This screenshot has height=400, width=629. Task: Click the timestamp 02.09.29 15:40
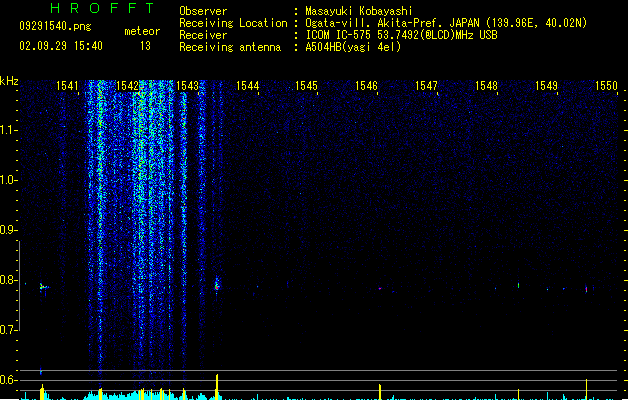coord(61,46)
